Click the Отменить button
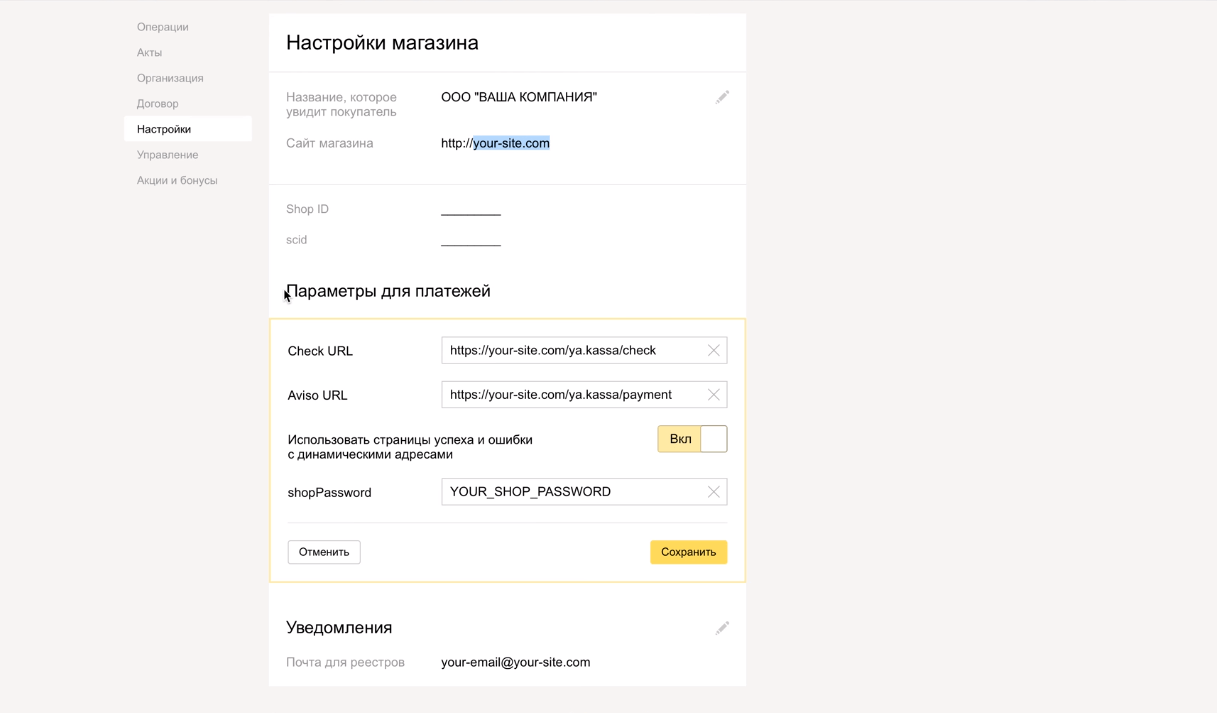Viewport: 1217px width, 713px height. pos(324,552)
